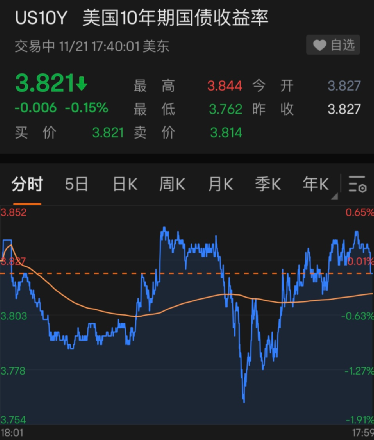Click the current yield 3.821 value
The width and height of the screenshot is (374, 440).
click(45, 83)
